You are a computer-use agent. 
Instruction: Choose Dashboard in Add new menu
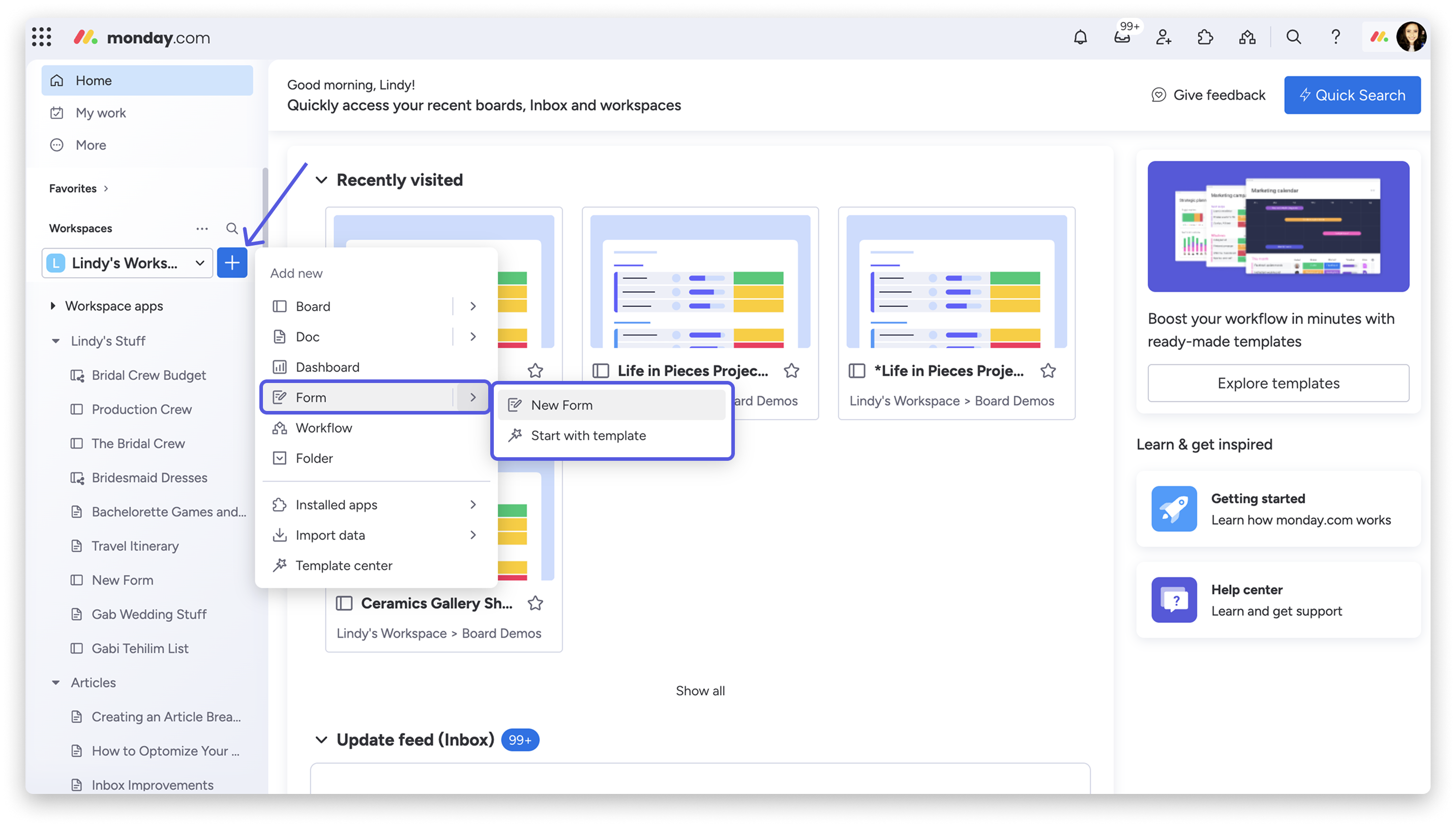click(327, 367)
